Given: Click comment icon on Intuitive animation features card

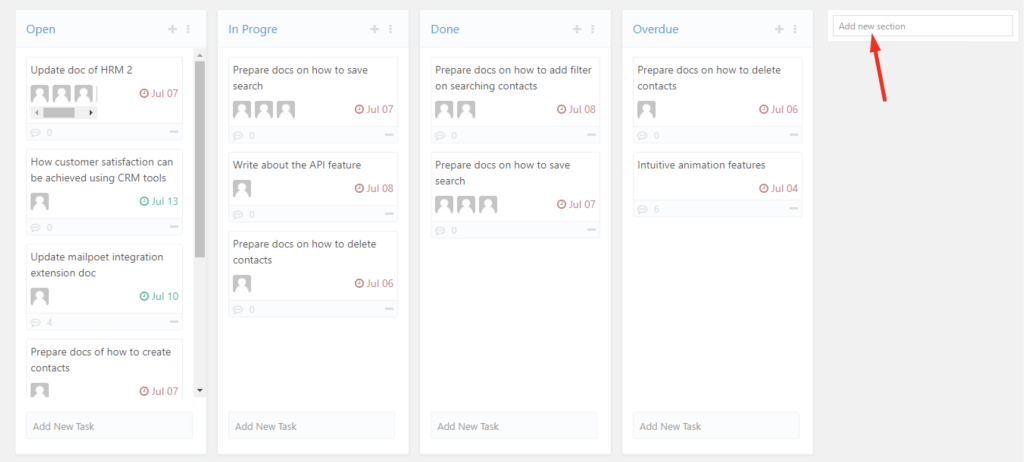Looking at the screenshot, I should pos(643,209).
